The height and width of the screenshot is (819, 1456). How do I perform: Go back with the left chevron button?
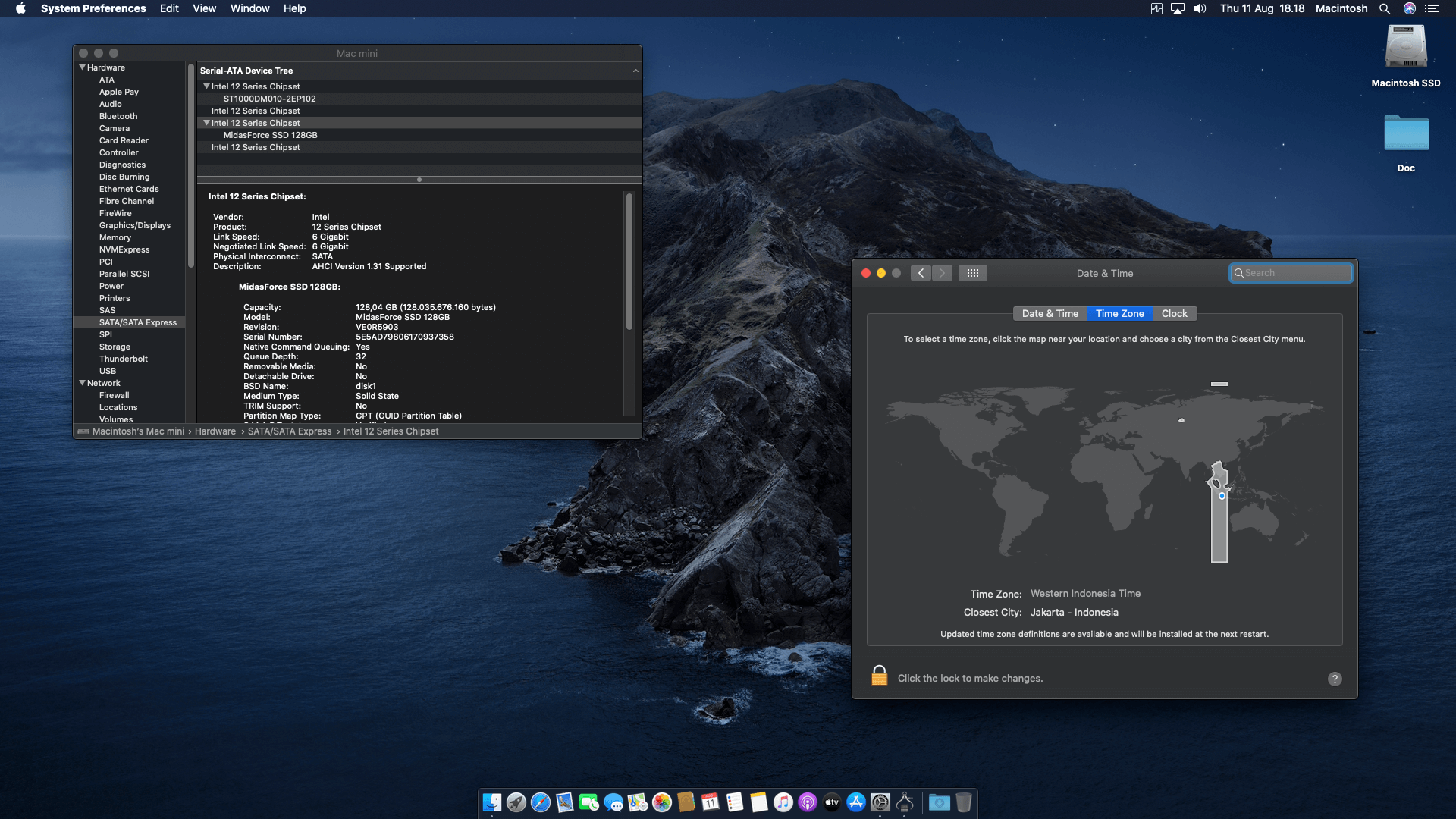[x=921, y=273]
